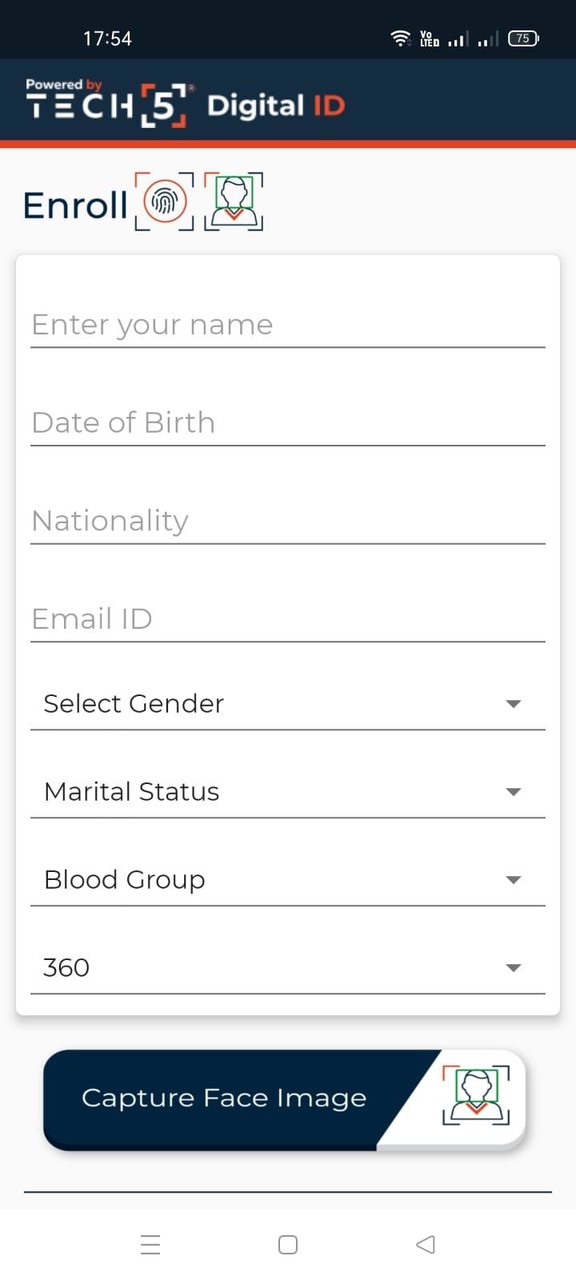Select the Email ID input field
576x1280 pixels.
click(x=287, y=618)
